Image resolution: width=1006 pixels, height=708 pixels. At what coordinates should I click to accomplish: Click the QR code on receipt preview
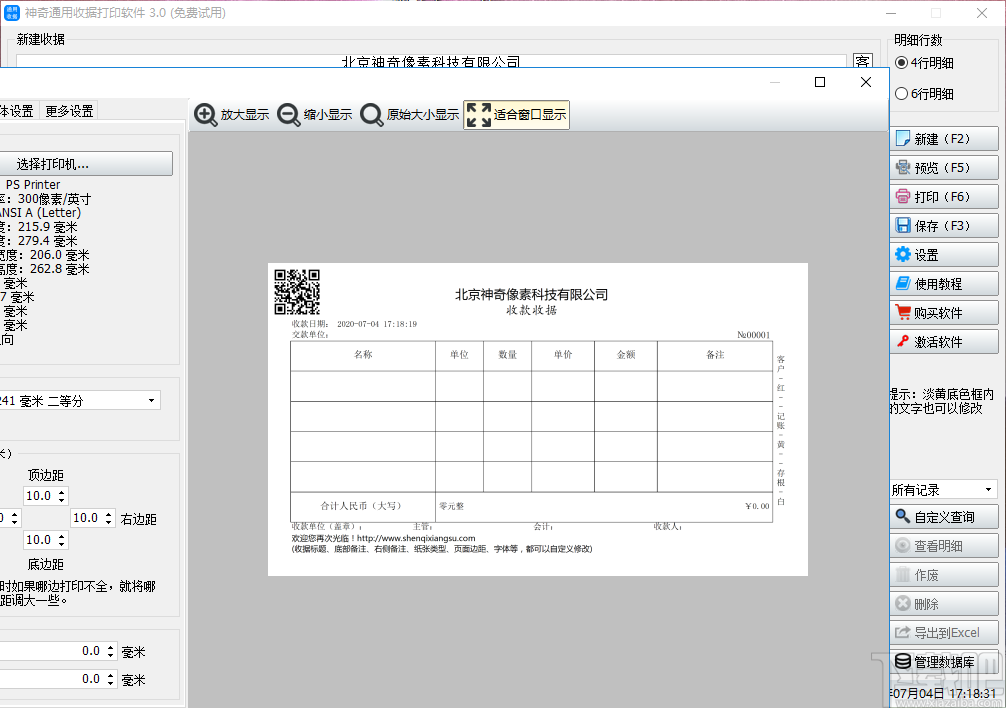click(x=297, y=292)
